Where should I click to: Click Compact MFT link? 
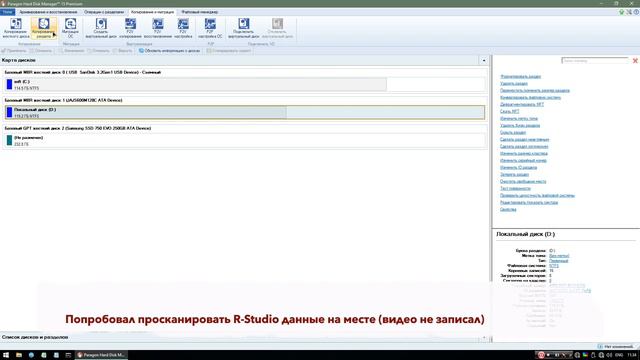coord(509,111)
